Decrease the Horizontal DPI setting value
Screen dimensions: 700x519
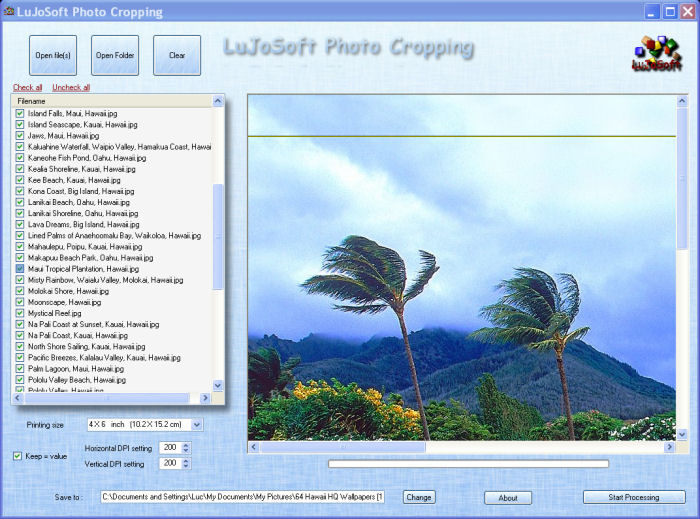[x=186, y=451]
